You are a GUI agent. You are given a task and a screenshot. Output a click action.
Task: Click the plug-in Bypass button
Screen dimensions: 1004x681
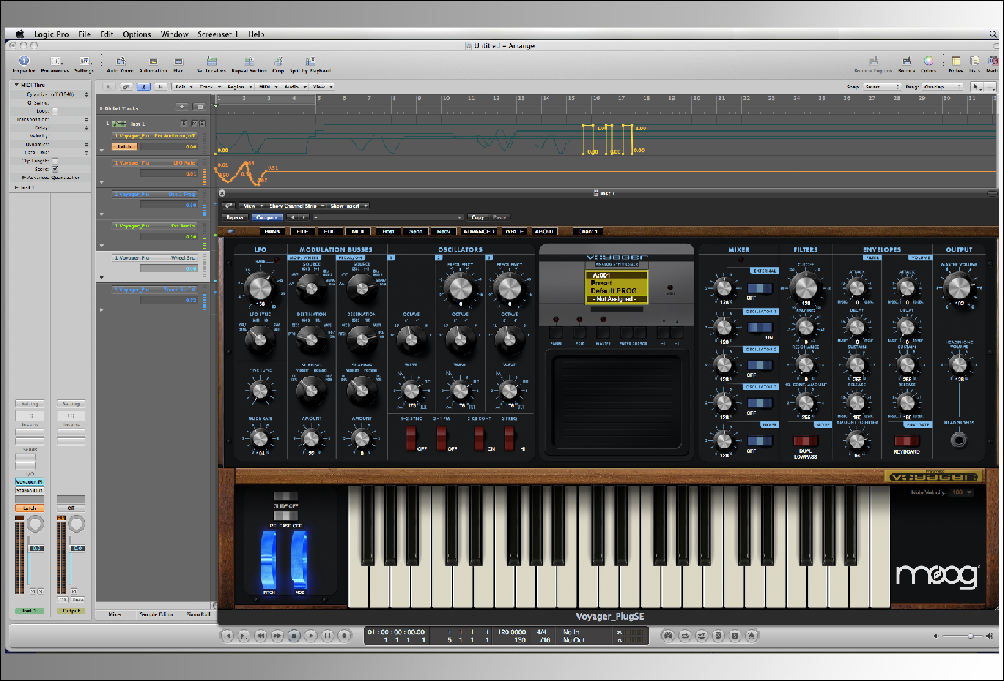(235, 217)
